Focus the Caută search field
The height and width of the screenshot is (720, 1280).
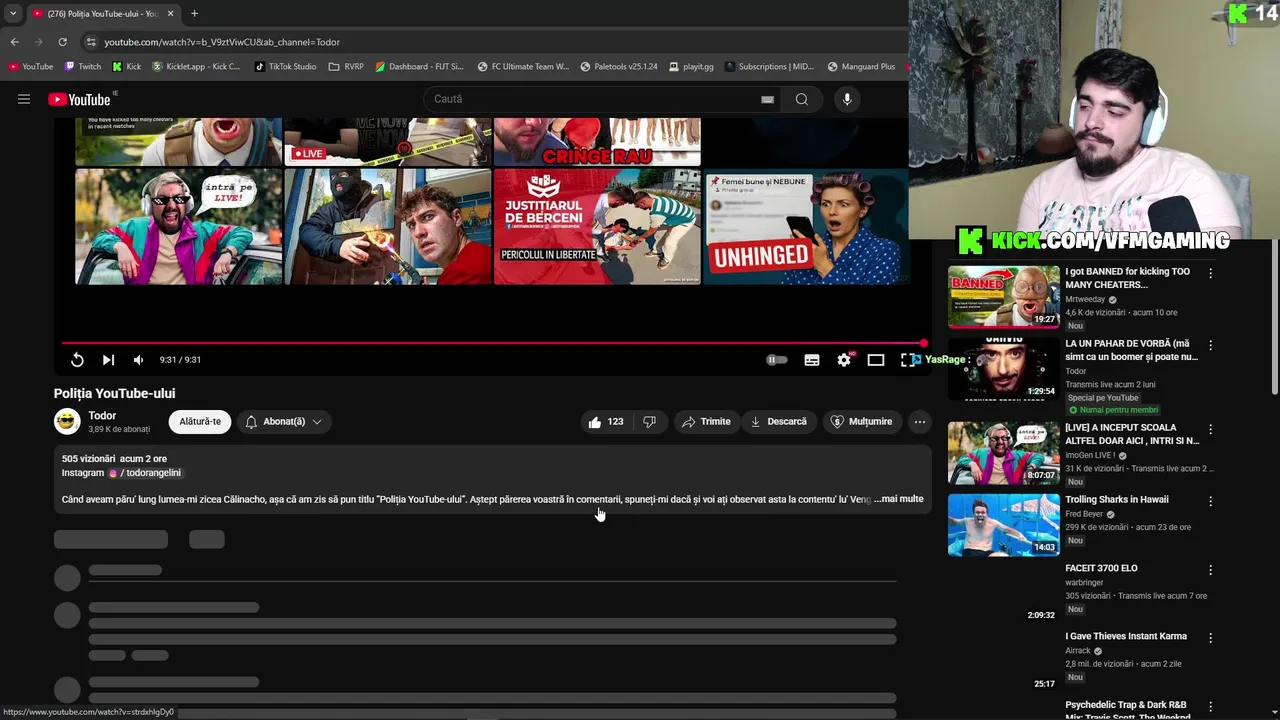point(595,99)
